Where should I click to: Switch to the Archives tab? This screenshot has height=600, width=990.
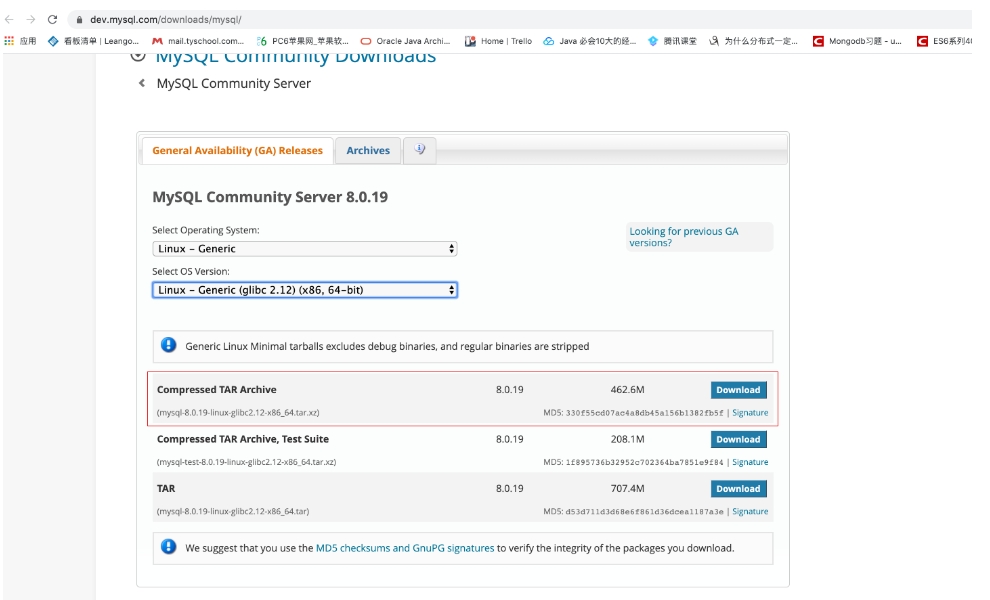click(x=368, y=151)
